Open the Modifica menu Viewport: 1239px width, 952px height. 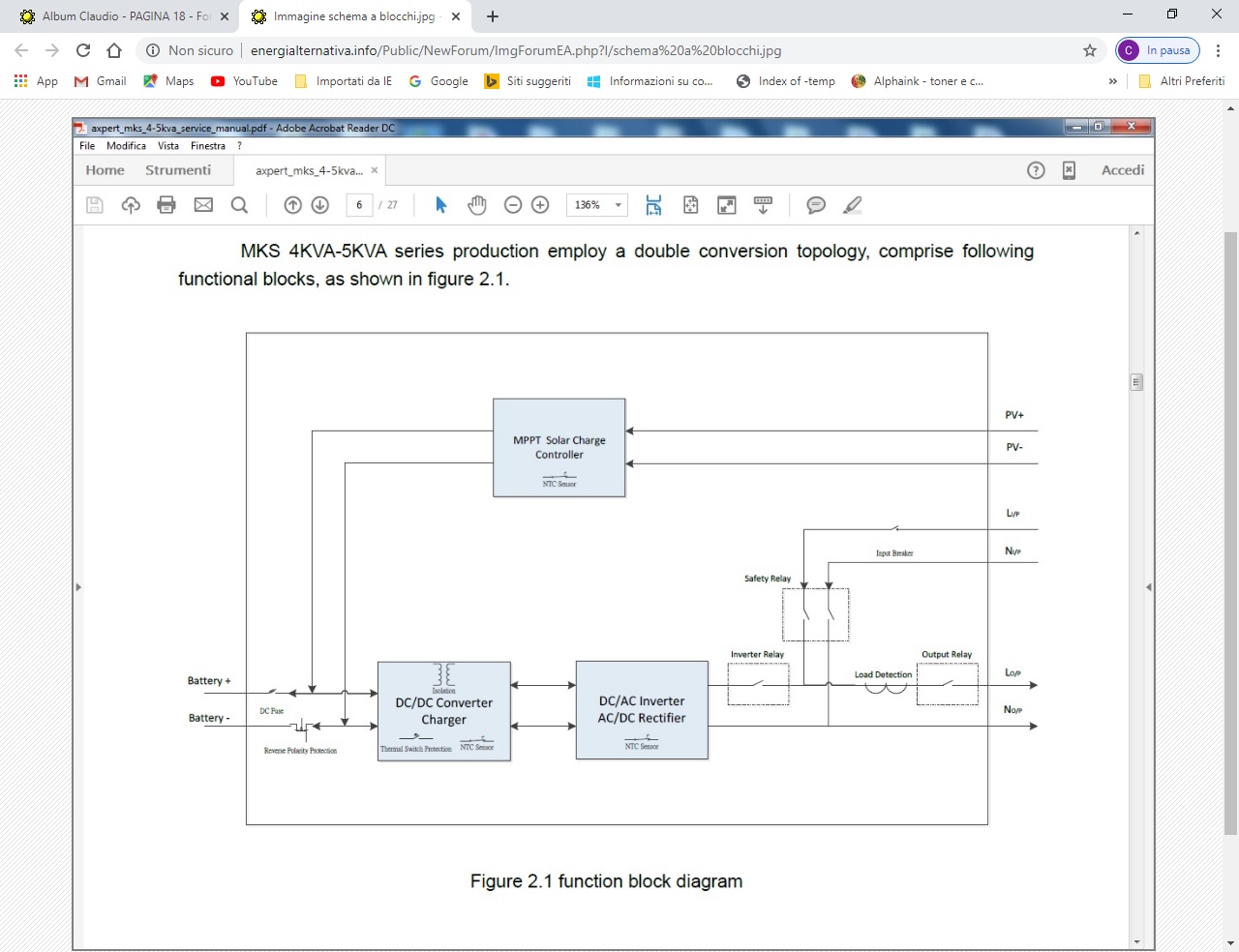[x=126, y=146]
